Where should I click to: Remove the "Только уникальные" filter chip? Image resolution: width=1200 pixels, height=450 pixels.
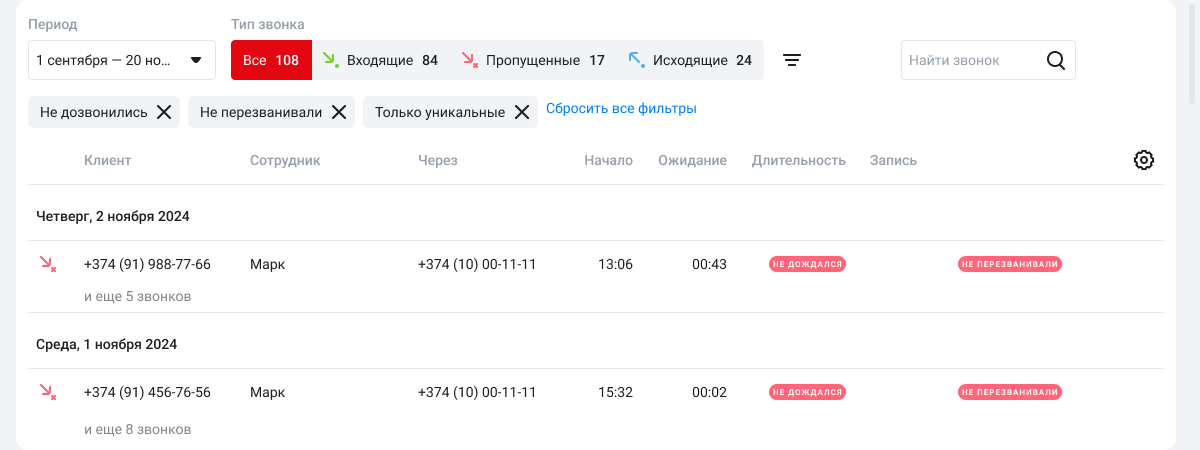click(522, 112)
